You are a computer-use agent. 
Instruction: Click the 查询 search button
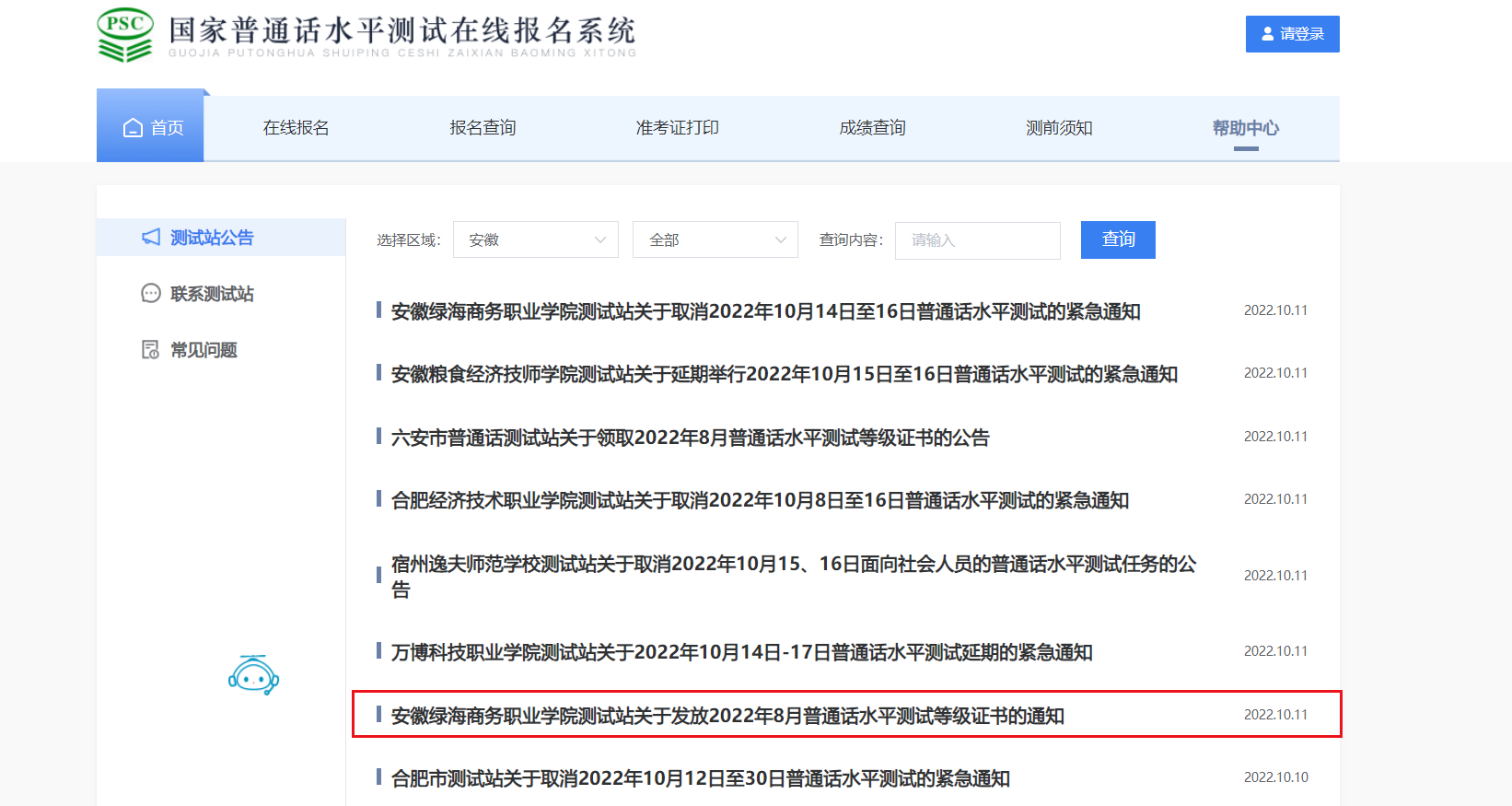pos(1118,239)
